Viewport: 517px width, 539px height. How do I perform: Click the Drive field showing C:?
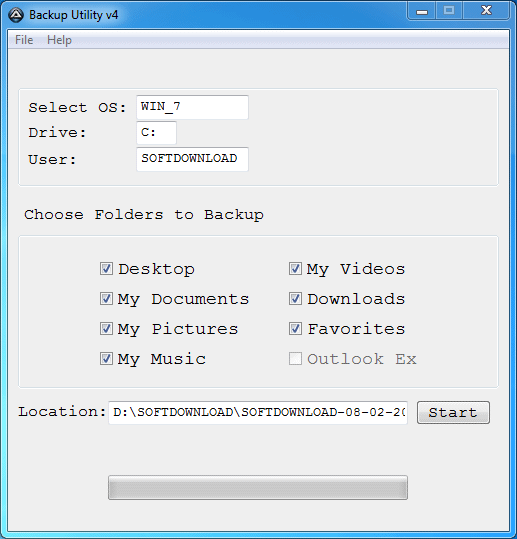pos(156,133)
